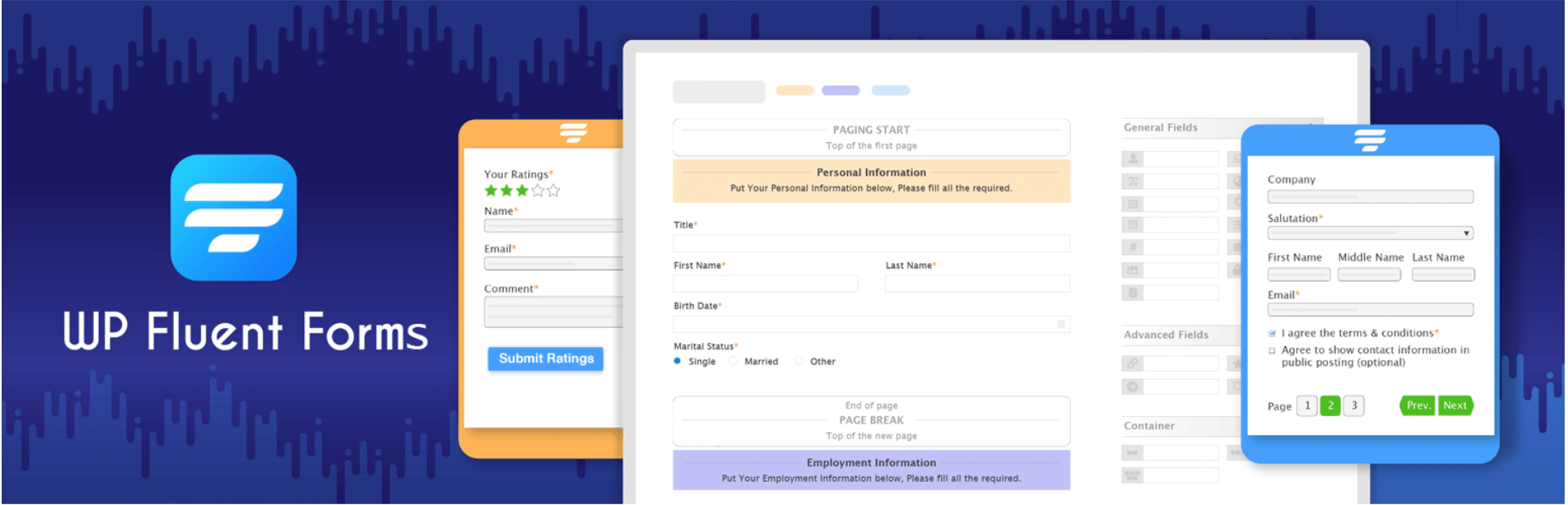Add the hash number field in General Fields
The height and width of the screenshot is (505, 1568).
point(1171,247)
